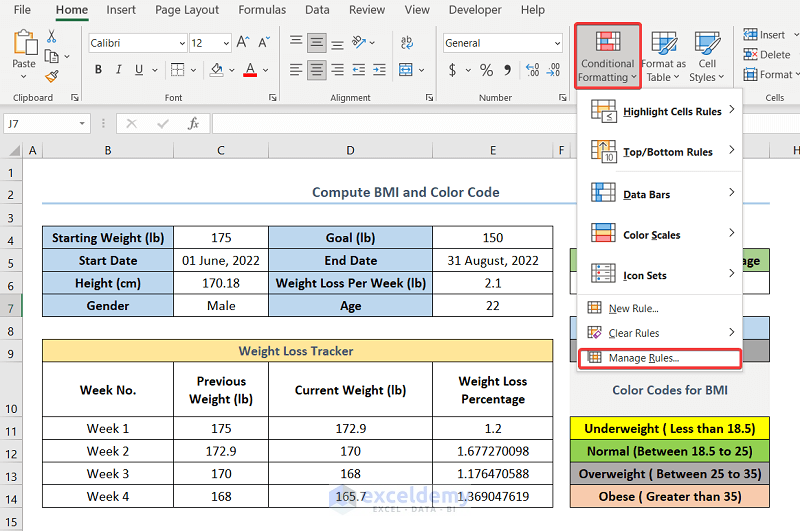
Task: Click Insert Function fx icon
Action: click(x=193, y=124)
